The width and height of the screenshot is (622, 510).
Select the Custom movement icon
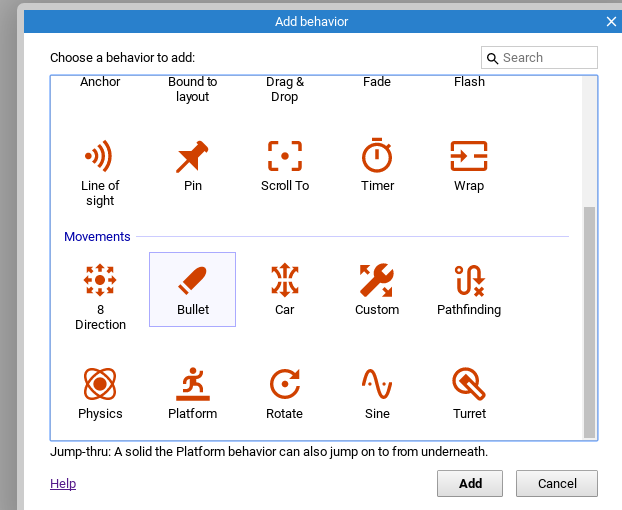click(x=377, y=280)
